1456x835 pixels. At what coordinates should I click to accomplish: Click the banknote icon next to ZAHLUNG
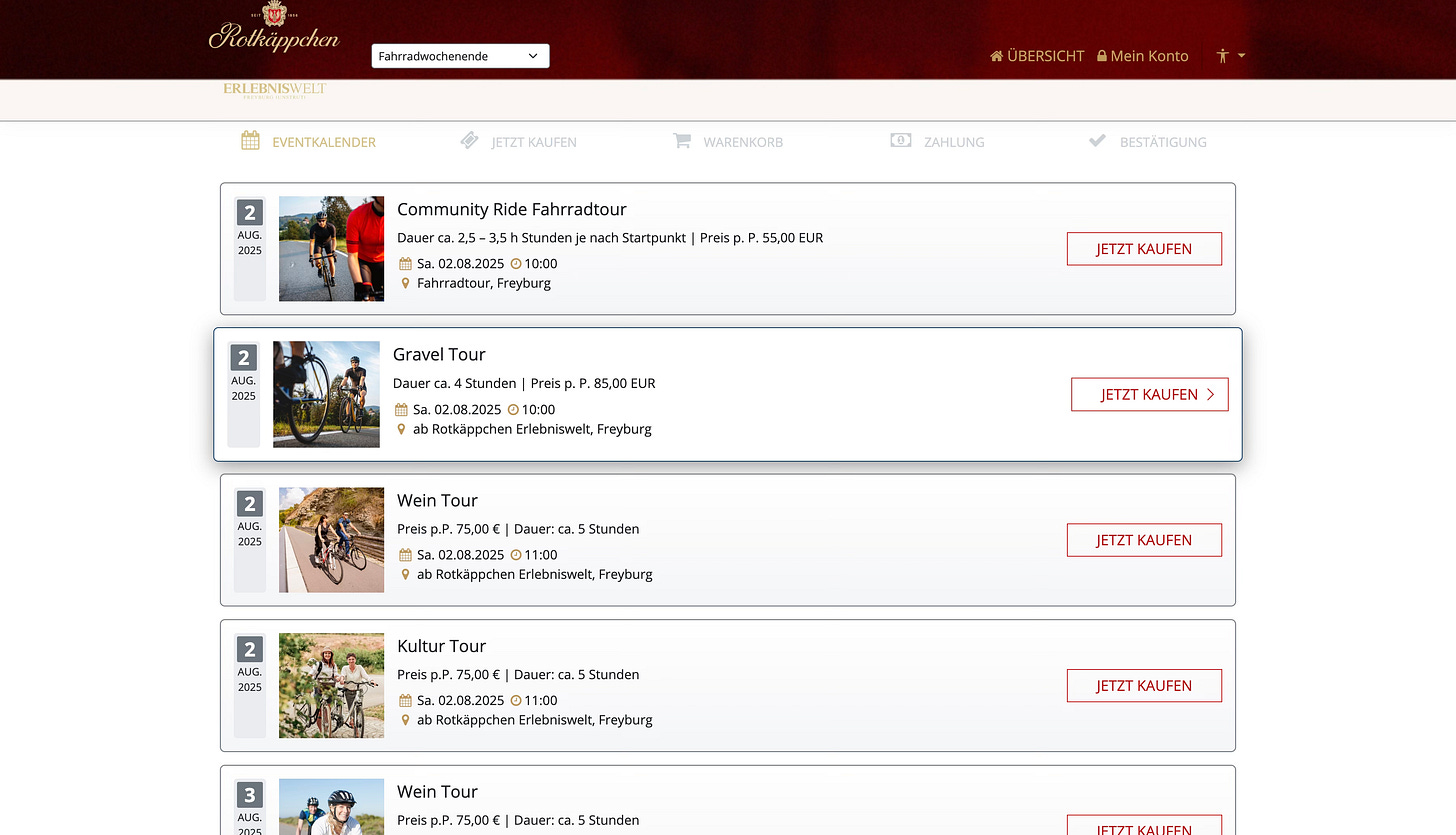point(901,141)
